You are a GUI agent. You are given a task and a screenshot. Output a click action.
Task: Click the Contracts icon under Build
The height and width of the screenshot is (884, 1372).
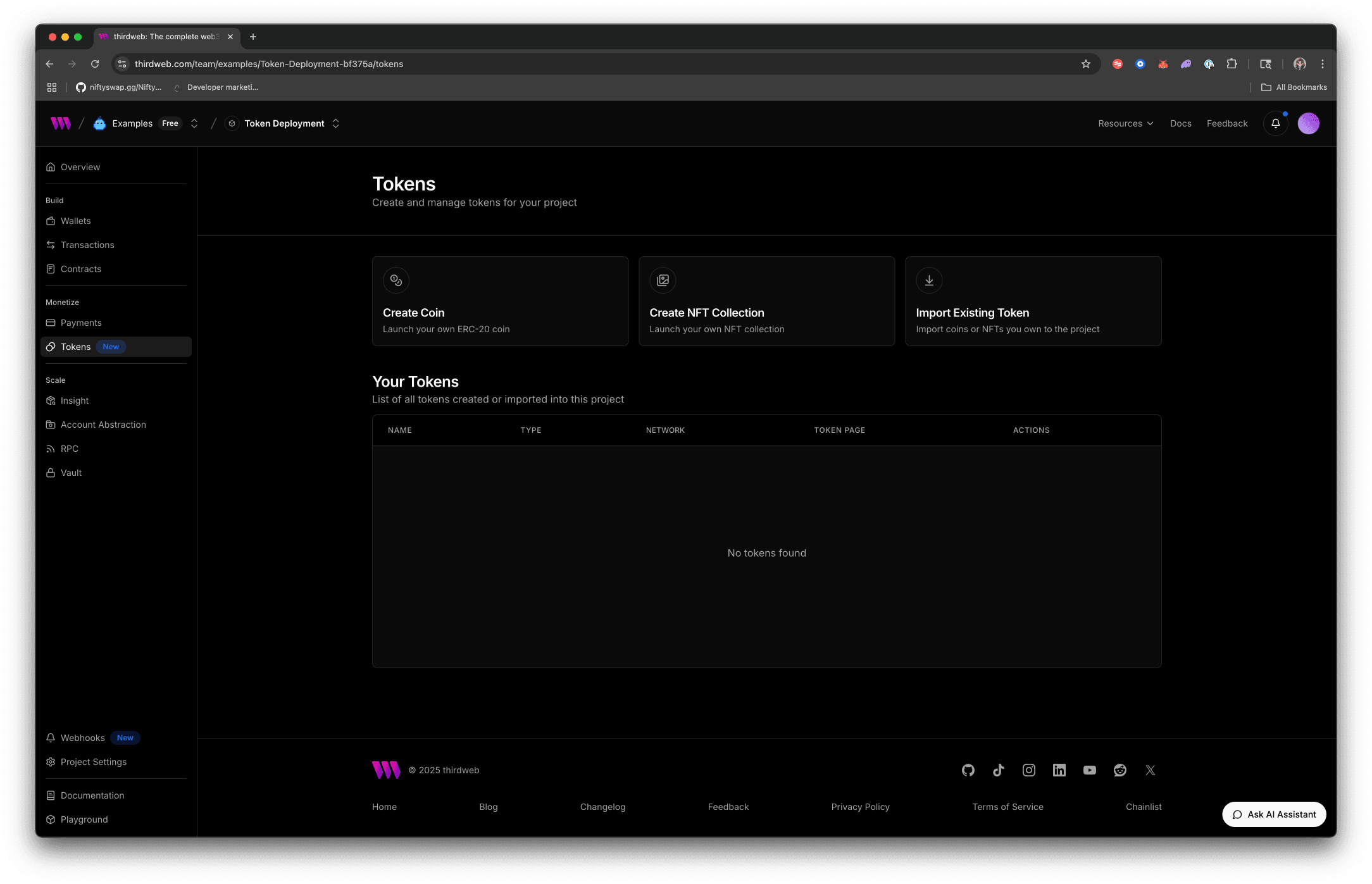(51, 269)
